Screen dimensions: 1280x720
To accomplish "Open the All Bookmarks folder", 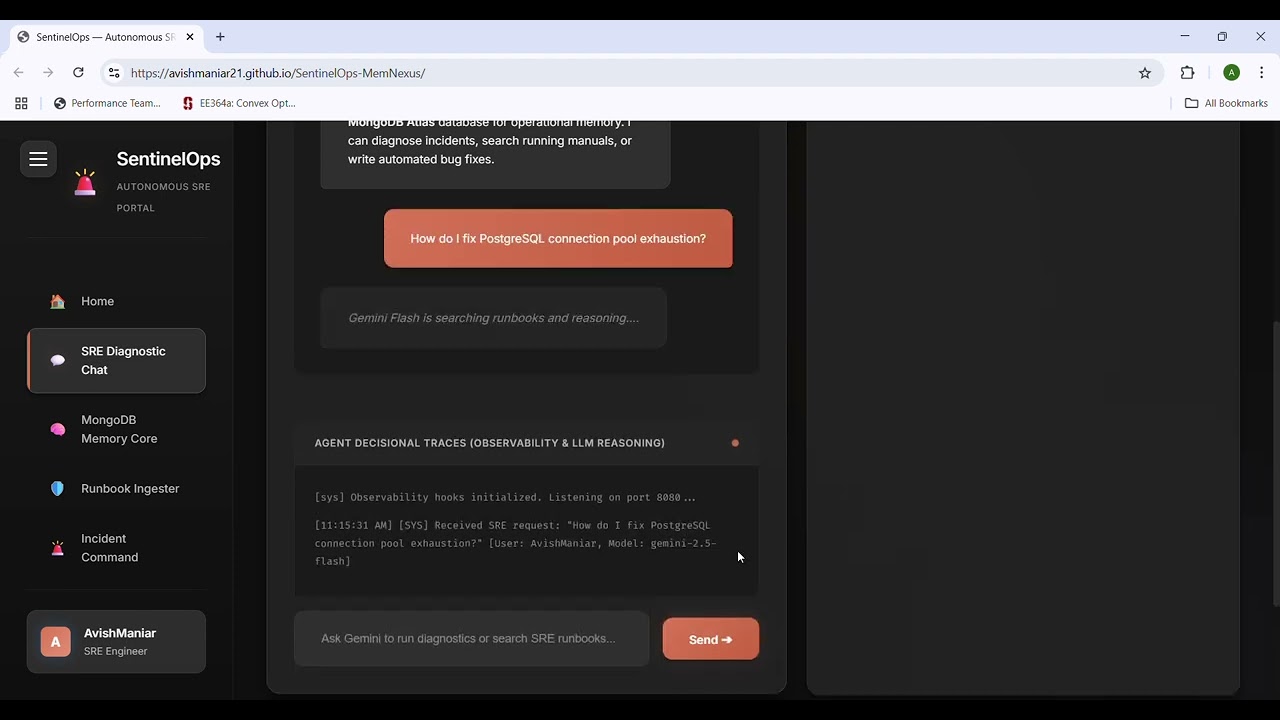I will (x=1226, y=103).
